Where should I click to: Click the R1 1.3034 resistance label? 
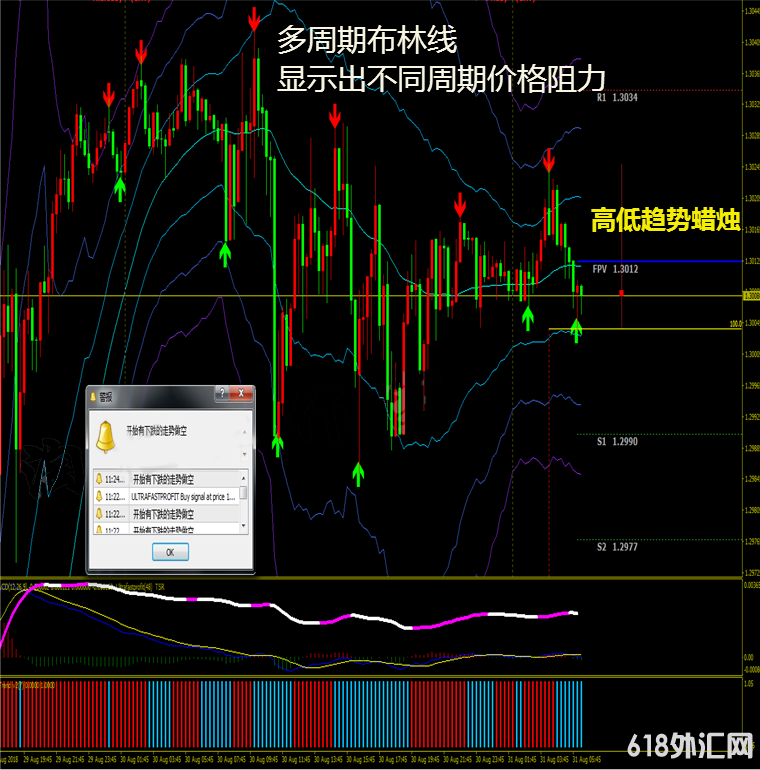tap(617, 98)
